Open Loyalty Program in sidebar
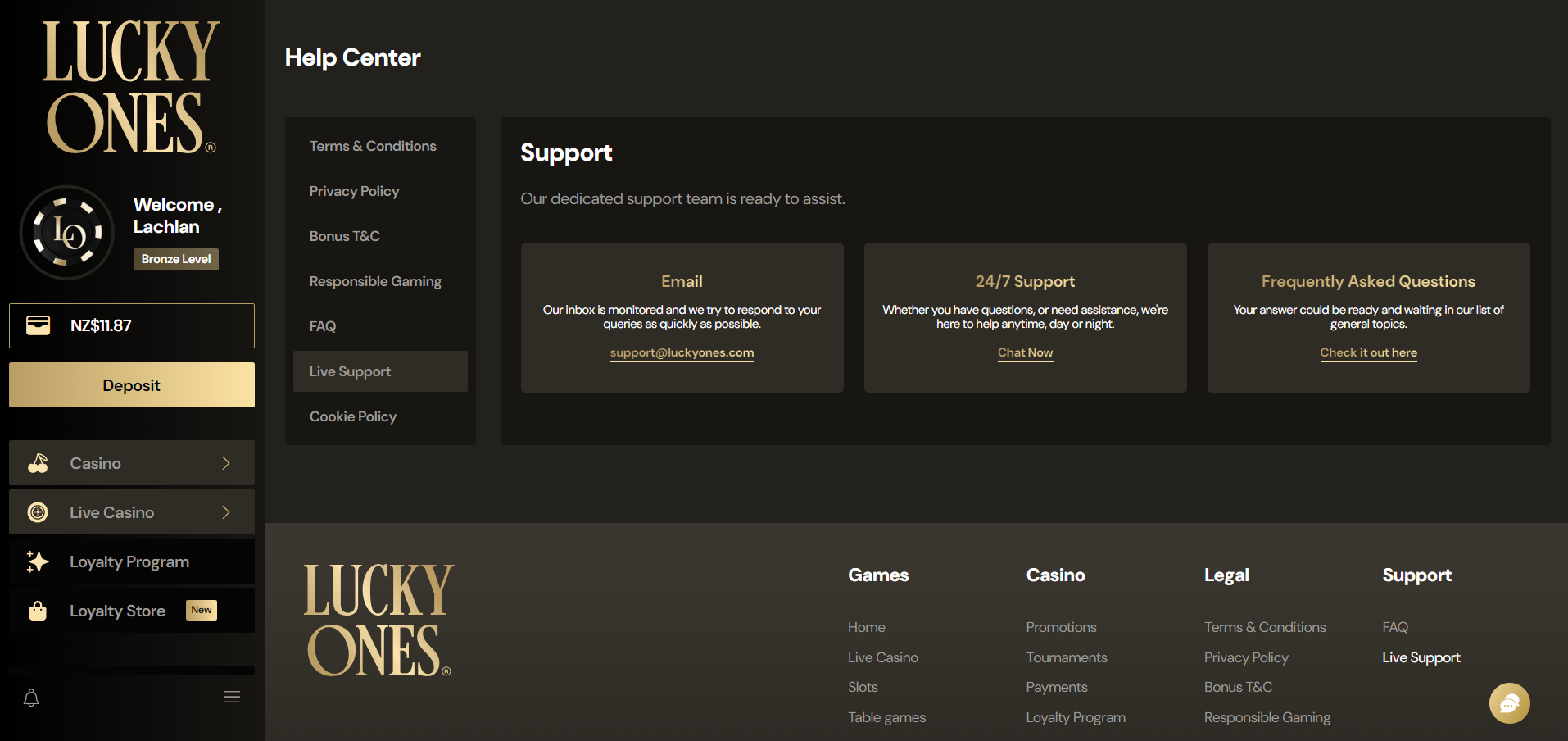The height and width of the screenshot is (741, 1568). [x=132, y=561]
